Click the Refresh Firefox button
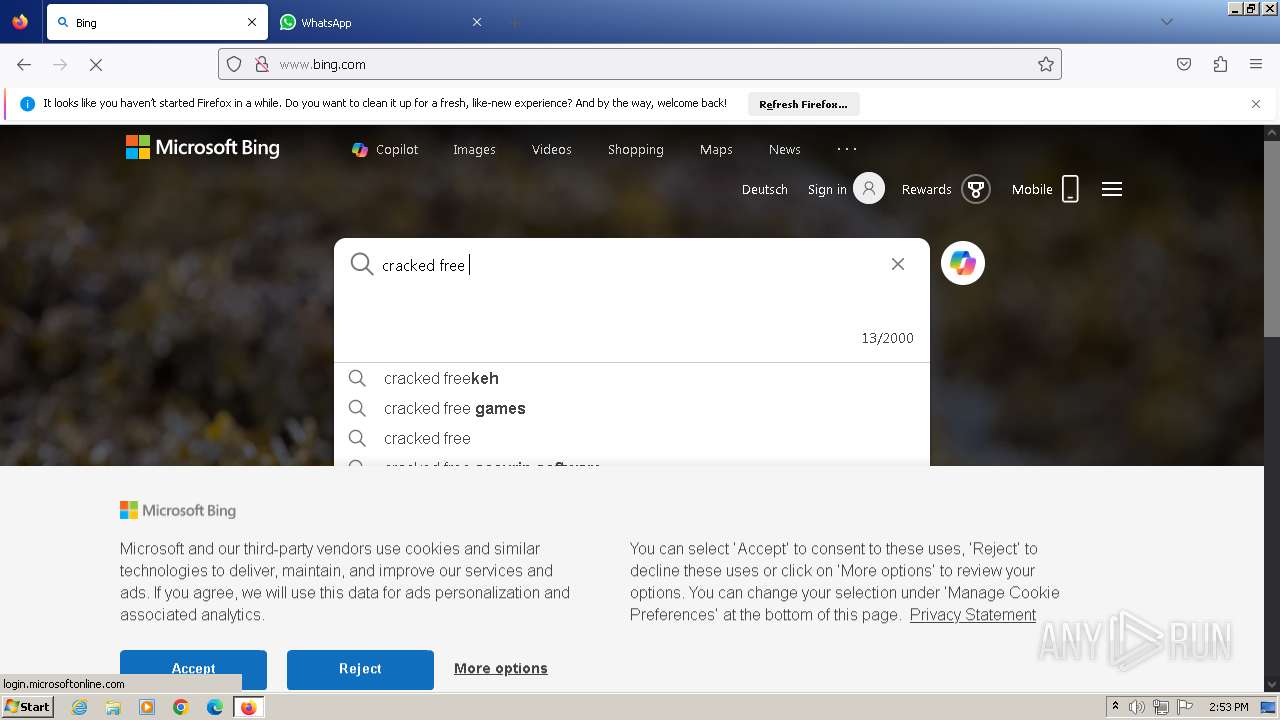The width and height of the screenshot is (1280, 720). [803, 104]
